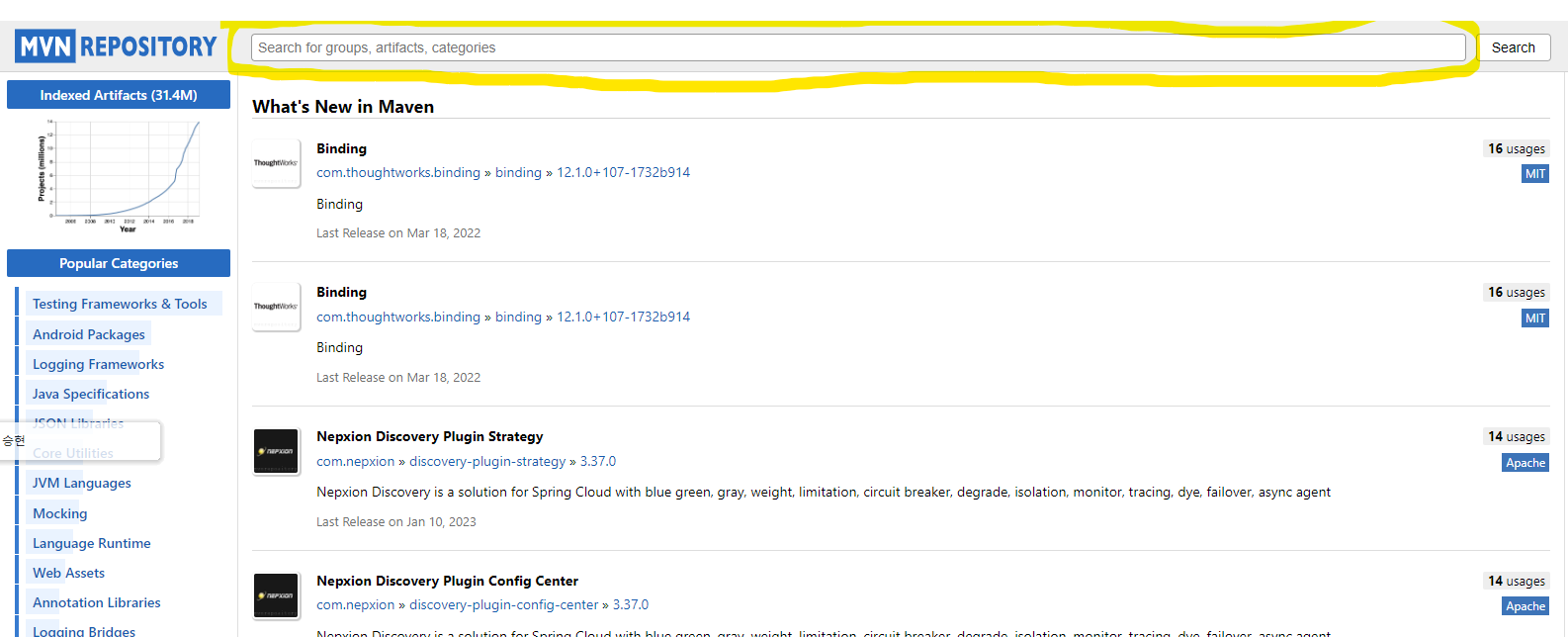Open Nepxion Discovery Plugin Strategy title
The width and height of the screenshot is (1568, 637).
pyautogui.click(x=430, y=436)
